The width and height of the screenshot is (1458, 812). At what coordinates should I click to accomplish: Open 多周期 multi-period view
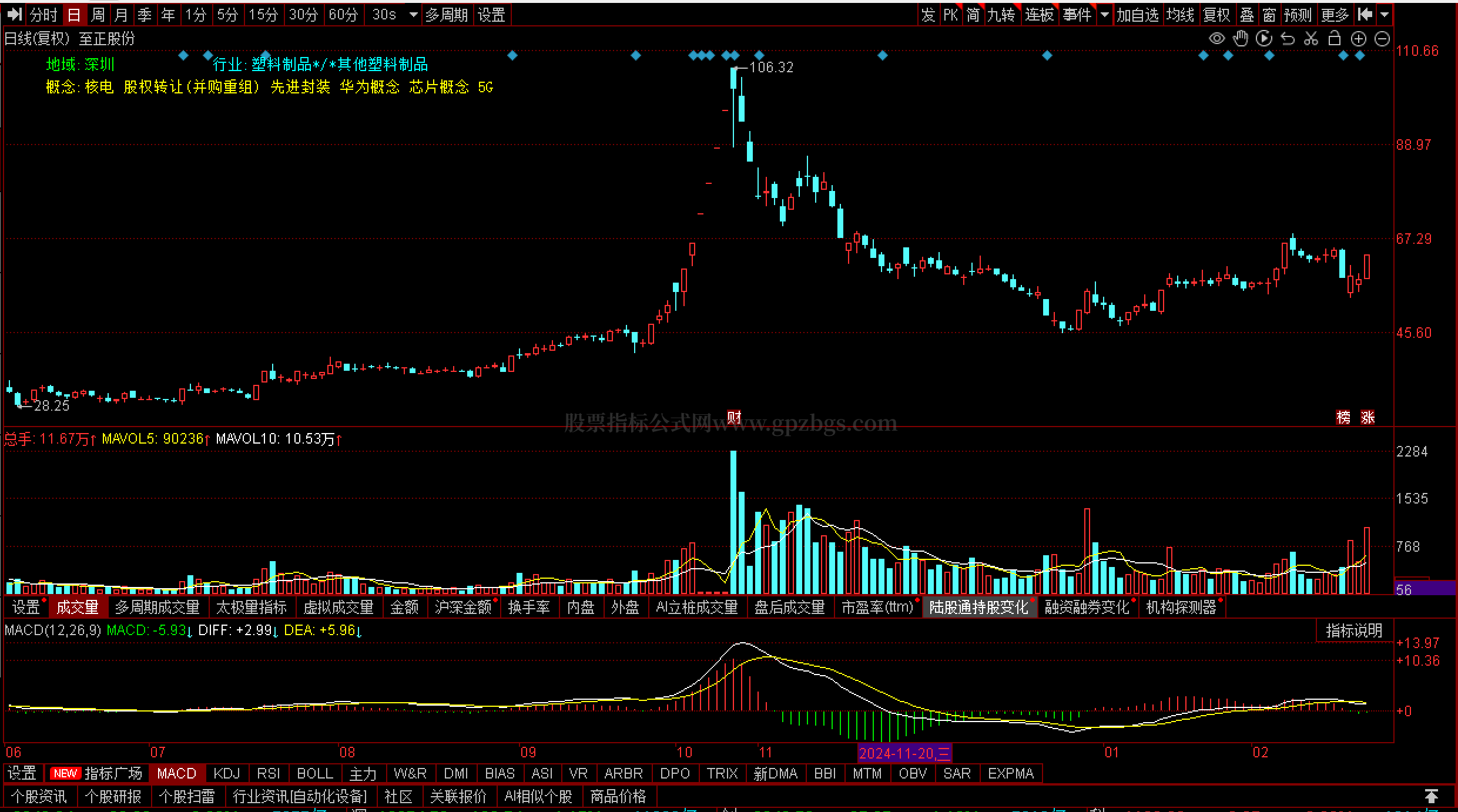coord(447,15)
